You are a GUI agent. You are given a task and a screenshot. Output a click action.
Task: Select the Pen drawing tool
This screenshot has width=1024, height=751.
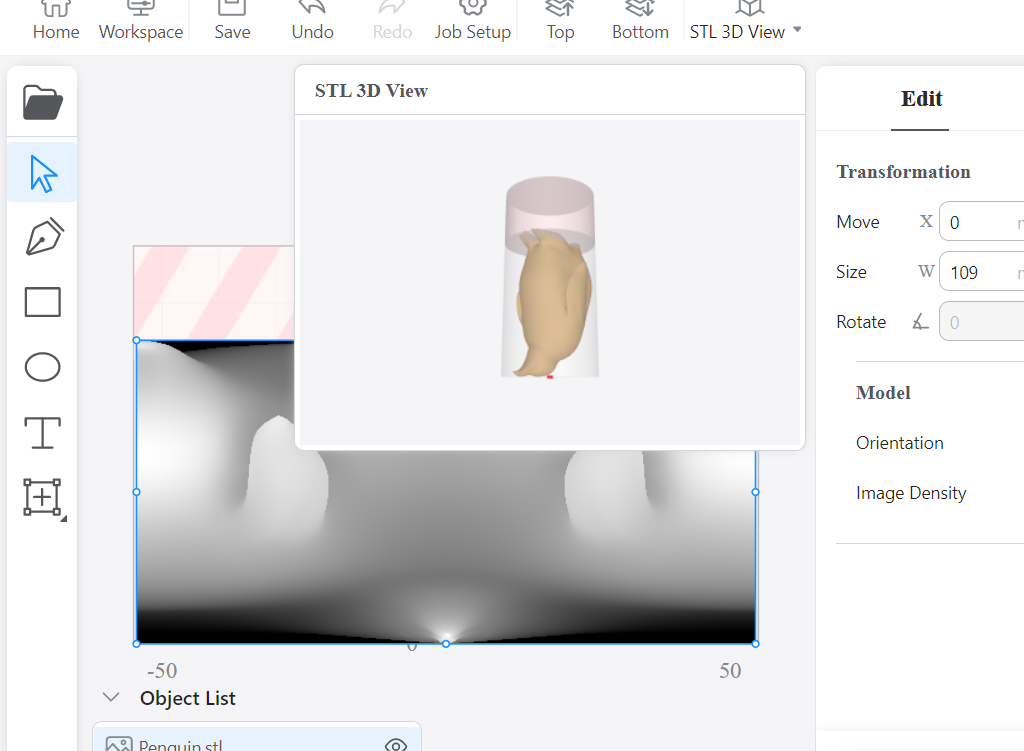point(42,237)
